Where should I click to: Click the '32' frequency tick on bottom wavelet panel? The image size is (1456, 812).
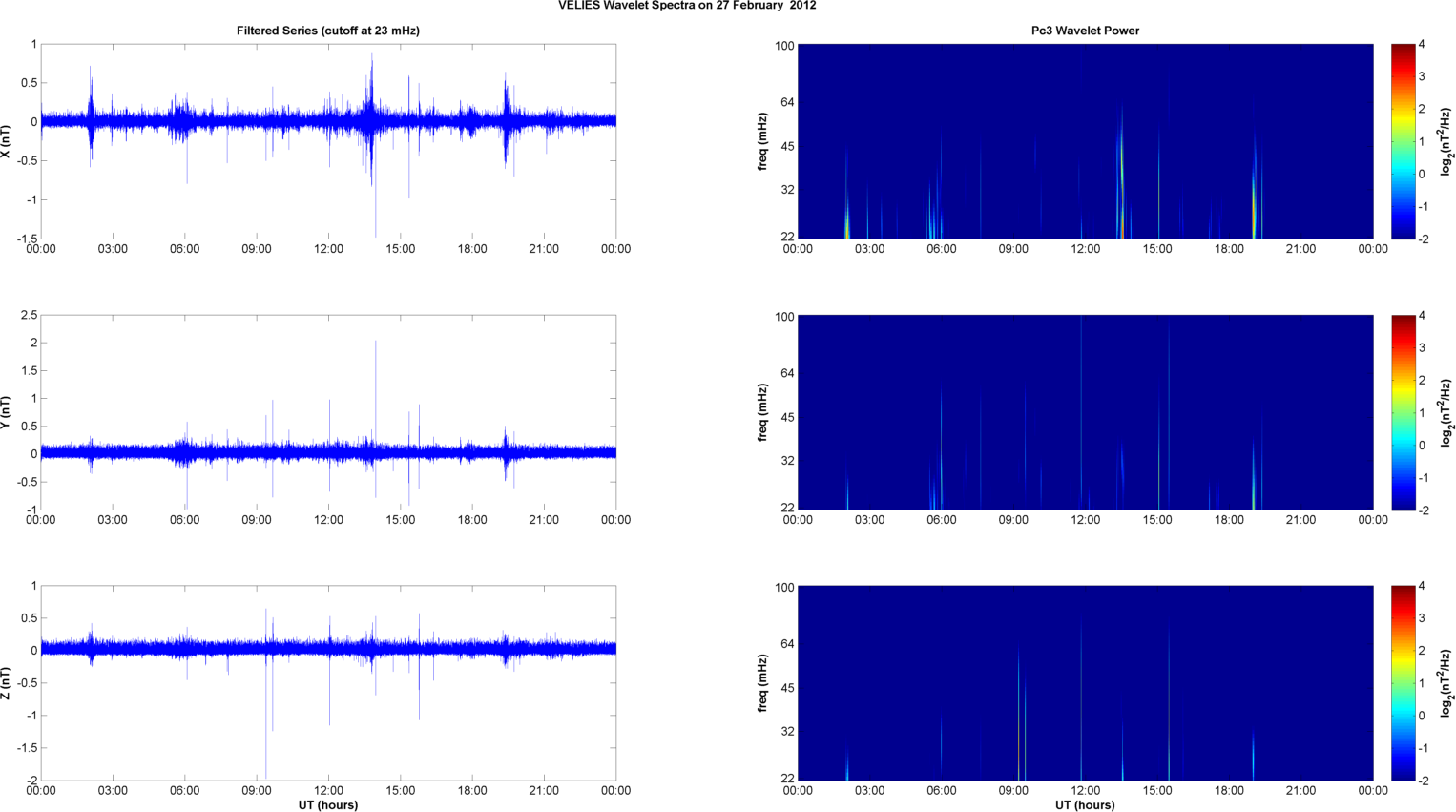(787, 732)
